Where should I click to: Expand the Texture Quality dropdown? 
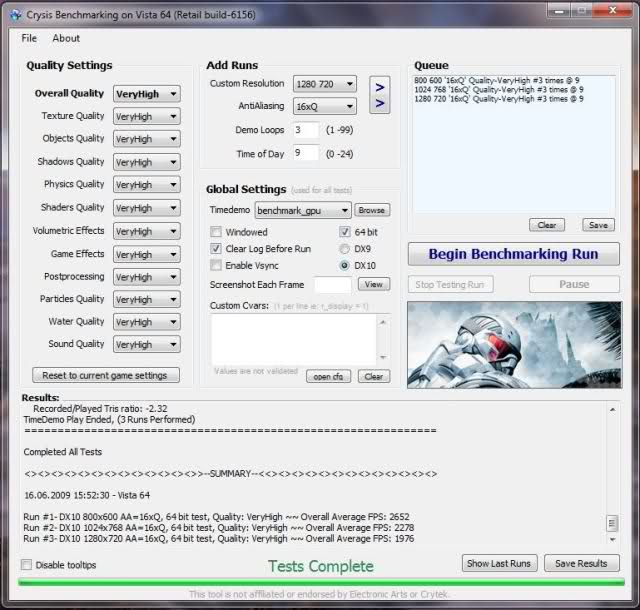coord(147,116)
